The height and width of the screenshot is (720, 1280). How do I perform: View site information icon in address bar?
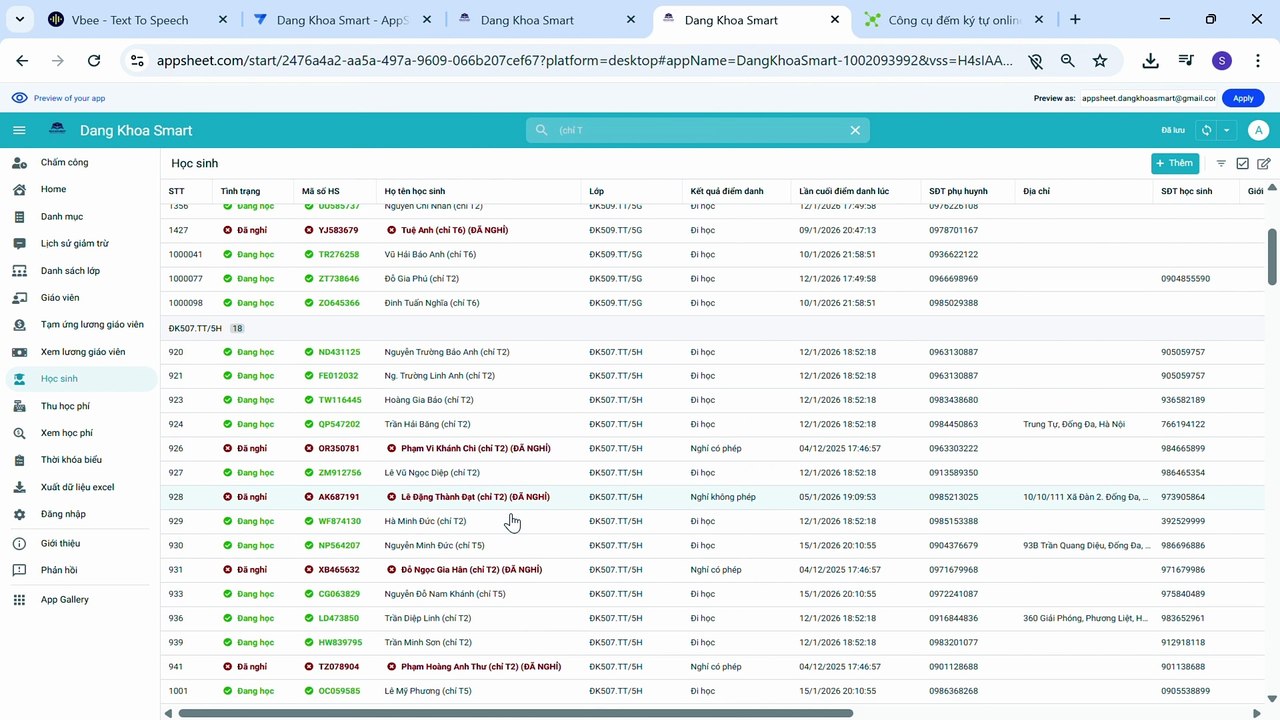(137, 61)
